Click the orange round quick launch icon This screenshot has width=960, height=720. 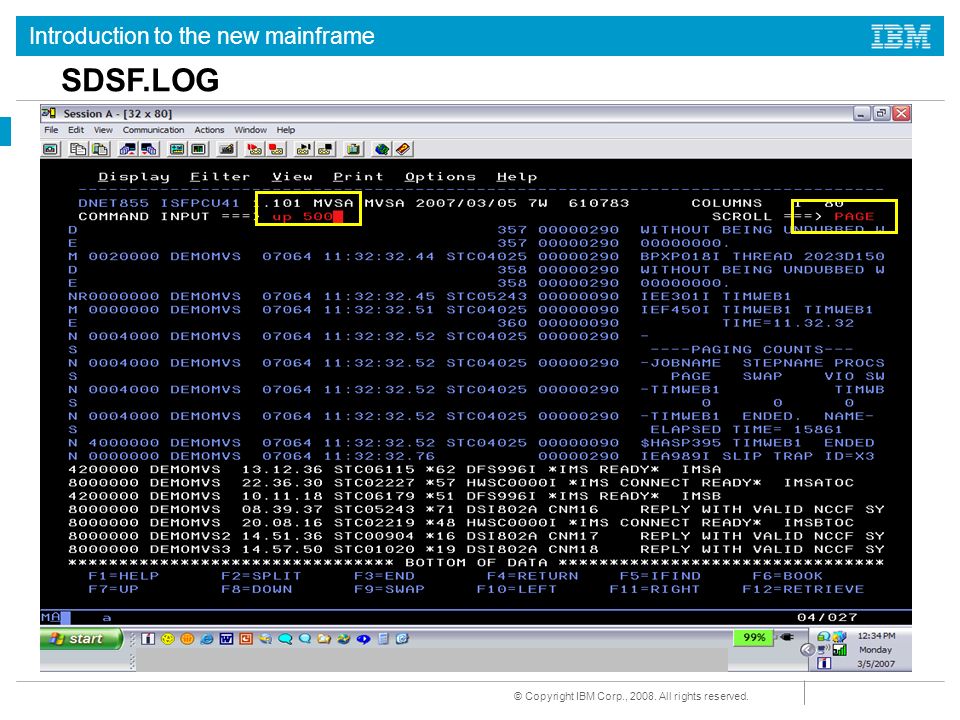187,639
